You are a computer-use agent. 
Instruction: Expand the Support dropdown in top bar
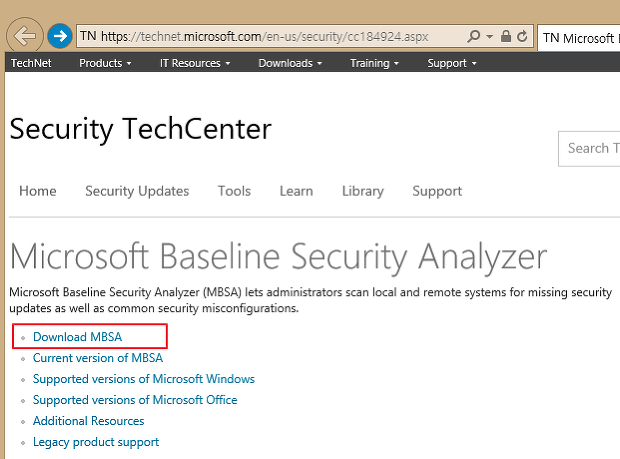[452, 63]
